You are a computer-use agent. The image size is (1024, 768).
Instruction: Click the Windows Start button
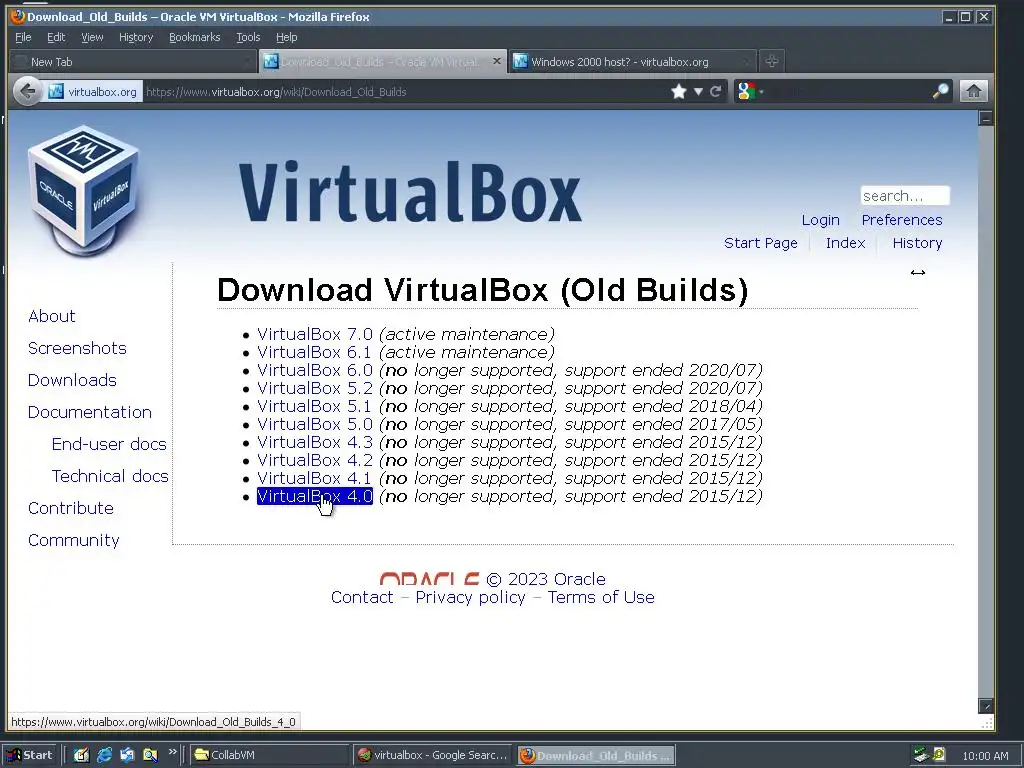[30, 755]
